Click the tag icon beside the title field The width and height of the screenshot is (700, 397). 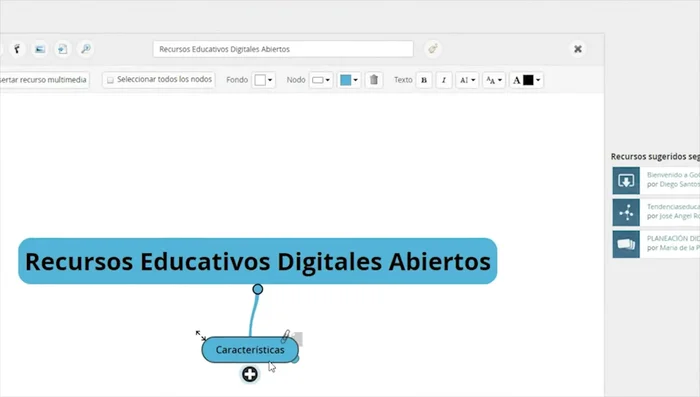433,49
